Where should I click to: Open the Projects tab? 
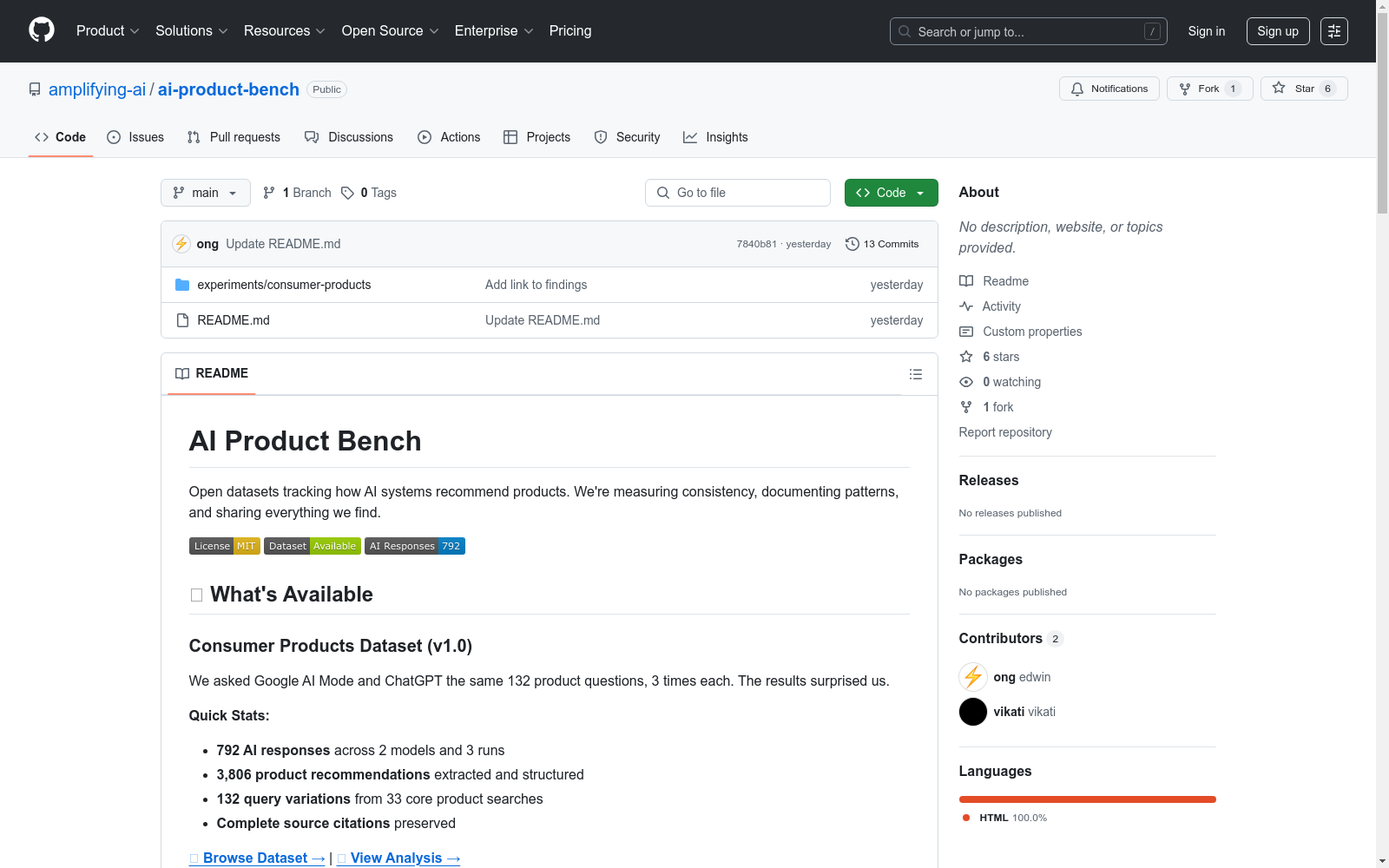click(537, 137)
